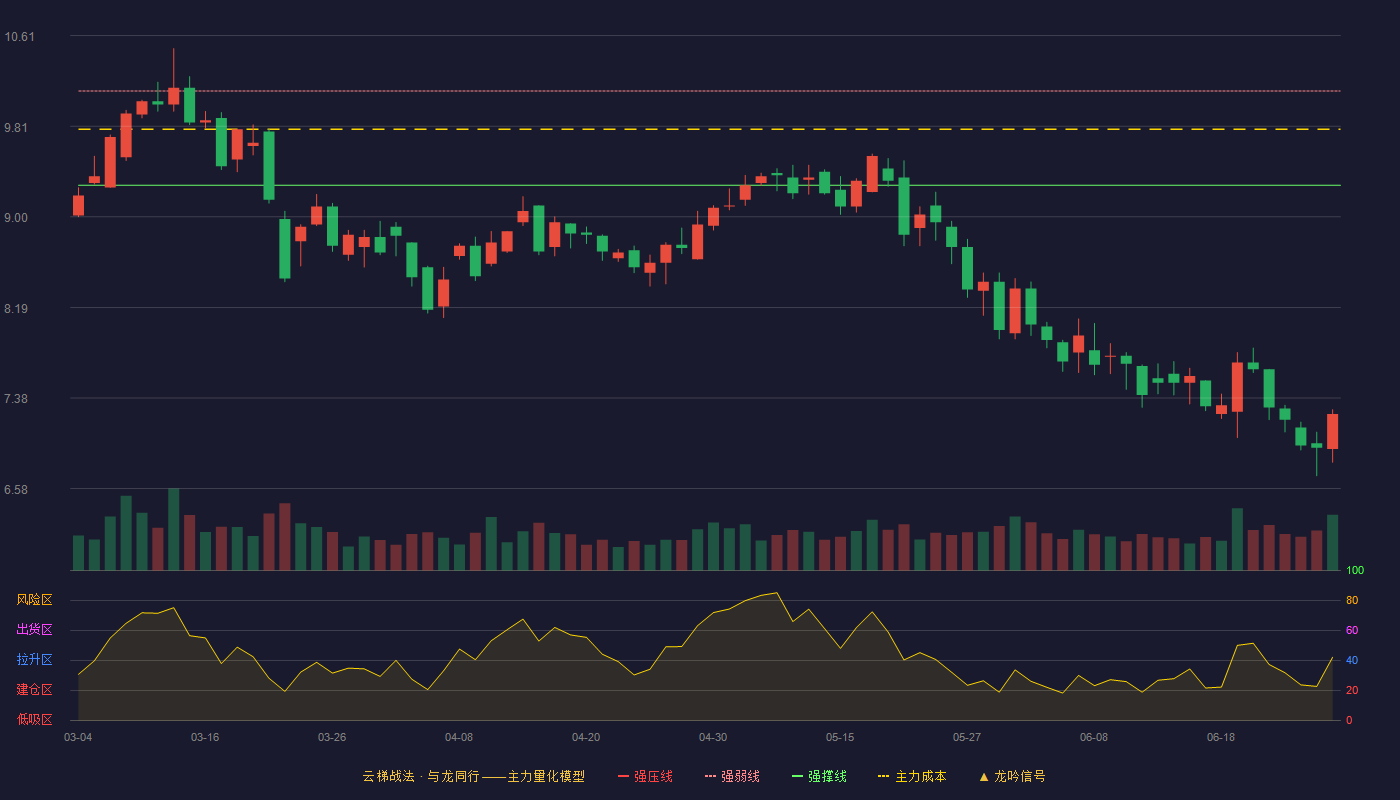Click the 10.61 price axis label

19,37
